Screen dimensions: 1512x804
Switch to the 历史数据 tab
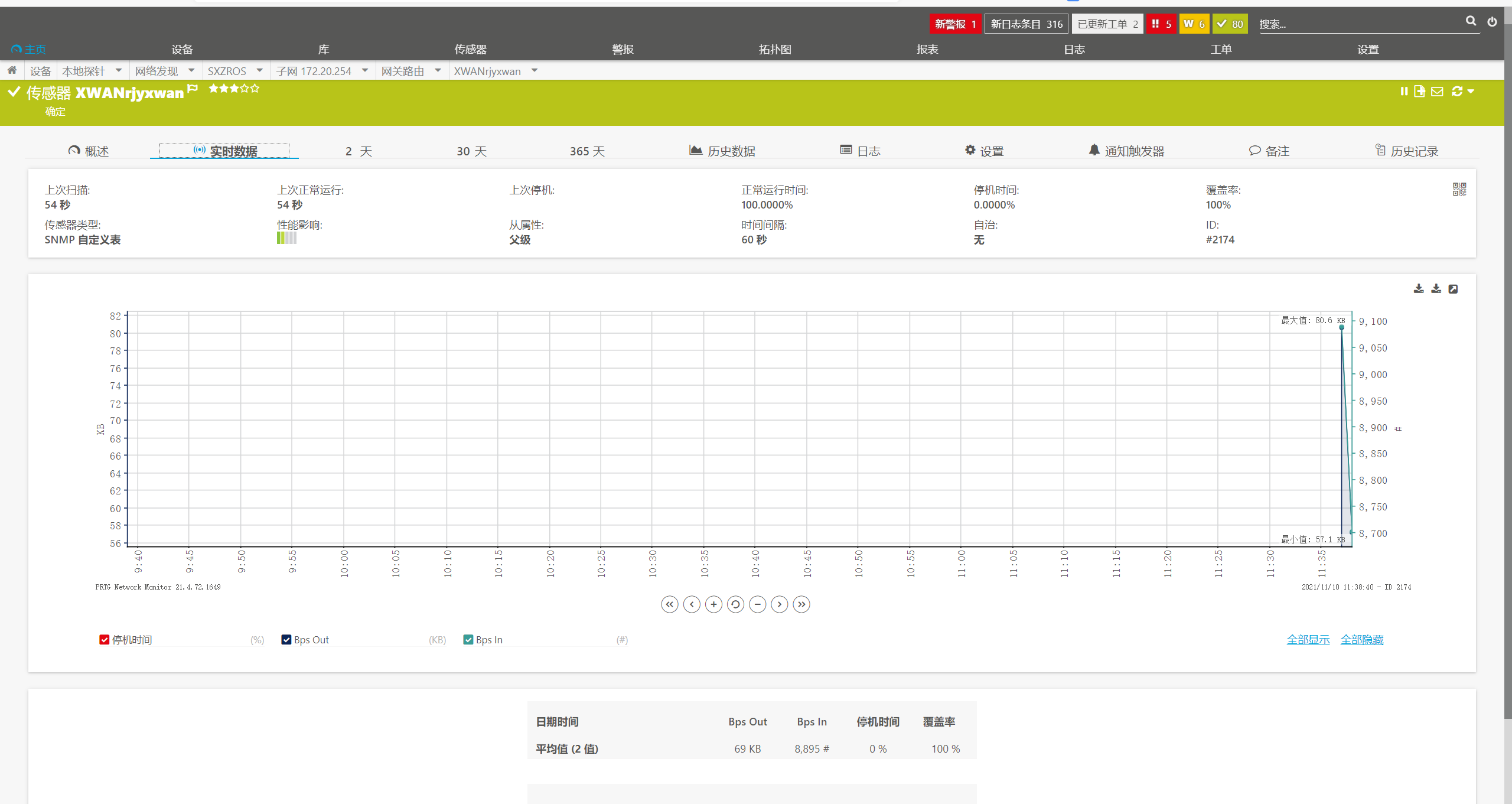(x=722, y=151)
